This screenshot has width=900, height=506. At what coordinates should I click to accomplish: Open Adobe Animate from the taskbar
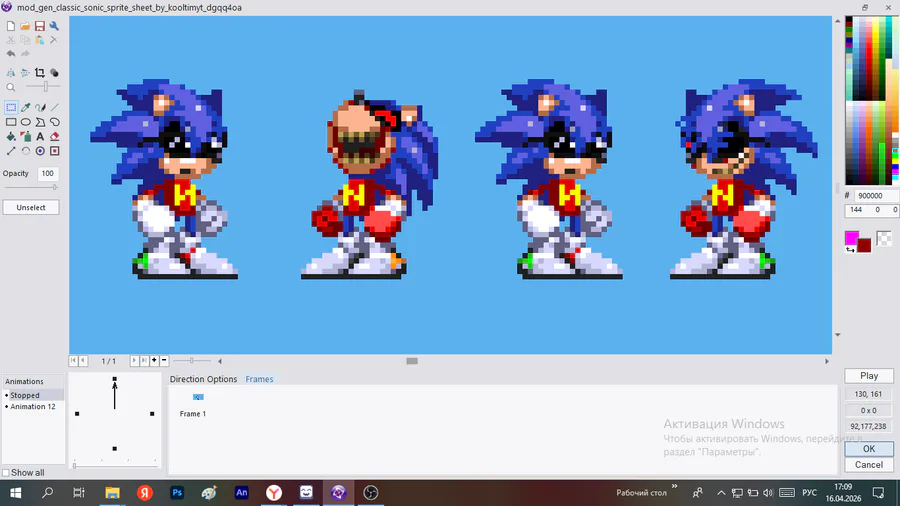click(242, 493)
